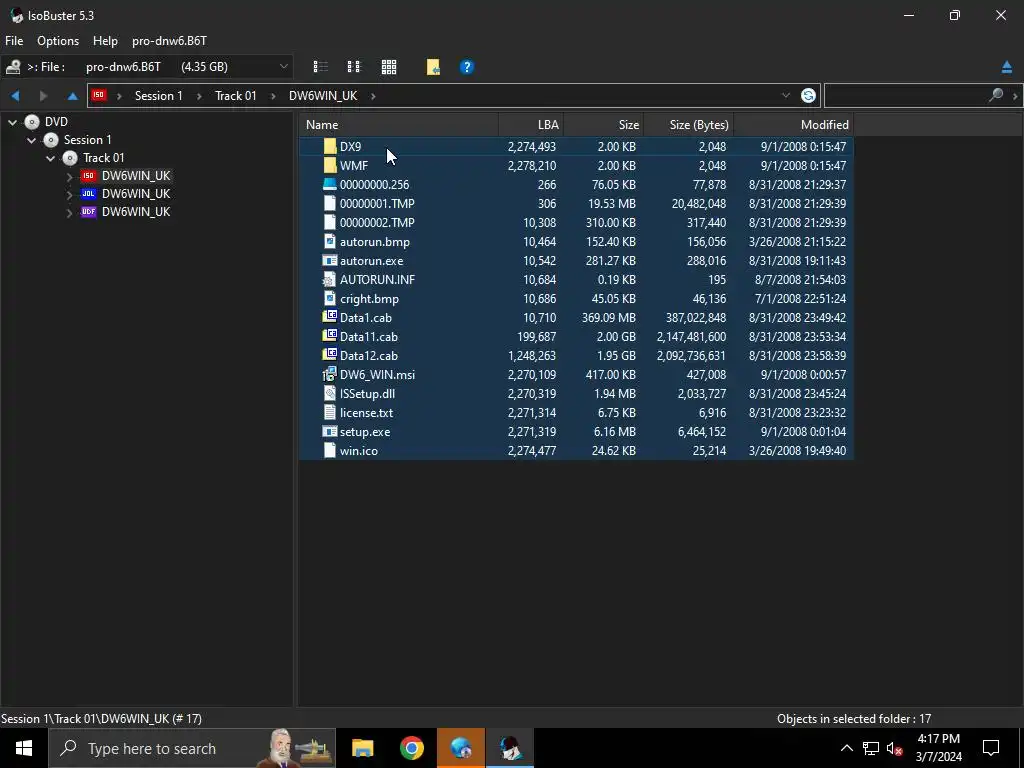
Task: Click the DW6_WIN.msi installer icon
Action: pos(330,374)
